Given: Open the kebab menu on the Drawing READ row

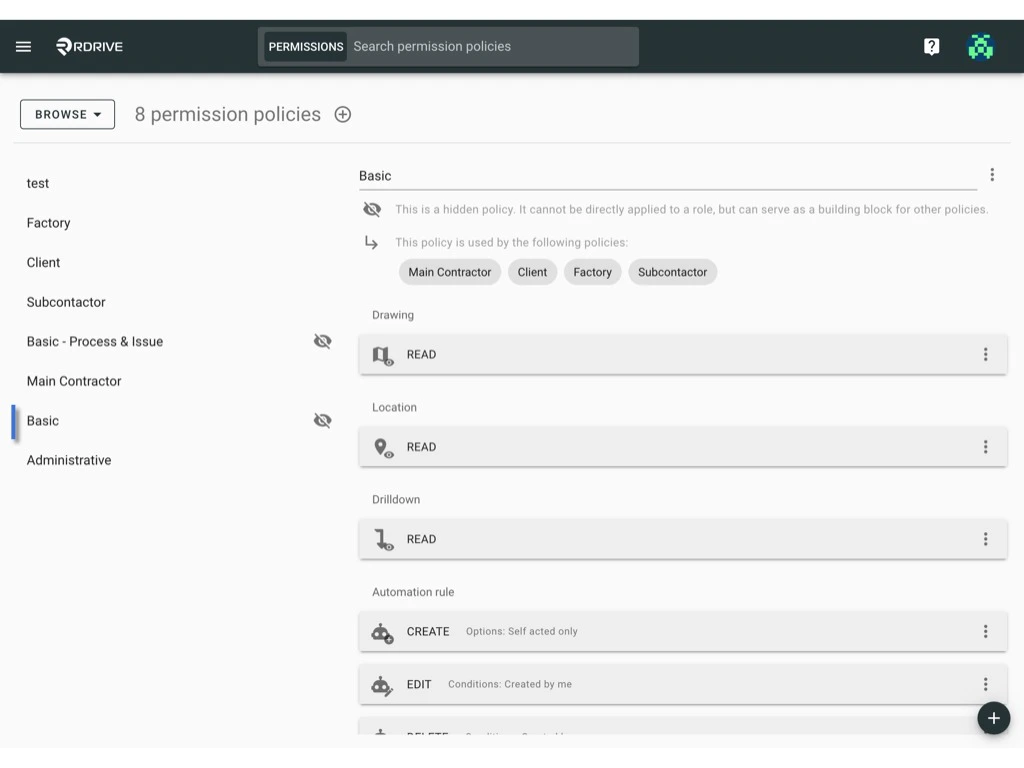Looking at the screenshot, I should 986,354.
